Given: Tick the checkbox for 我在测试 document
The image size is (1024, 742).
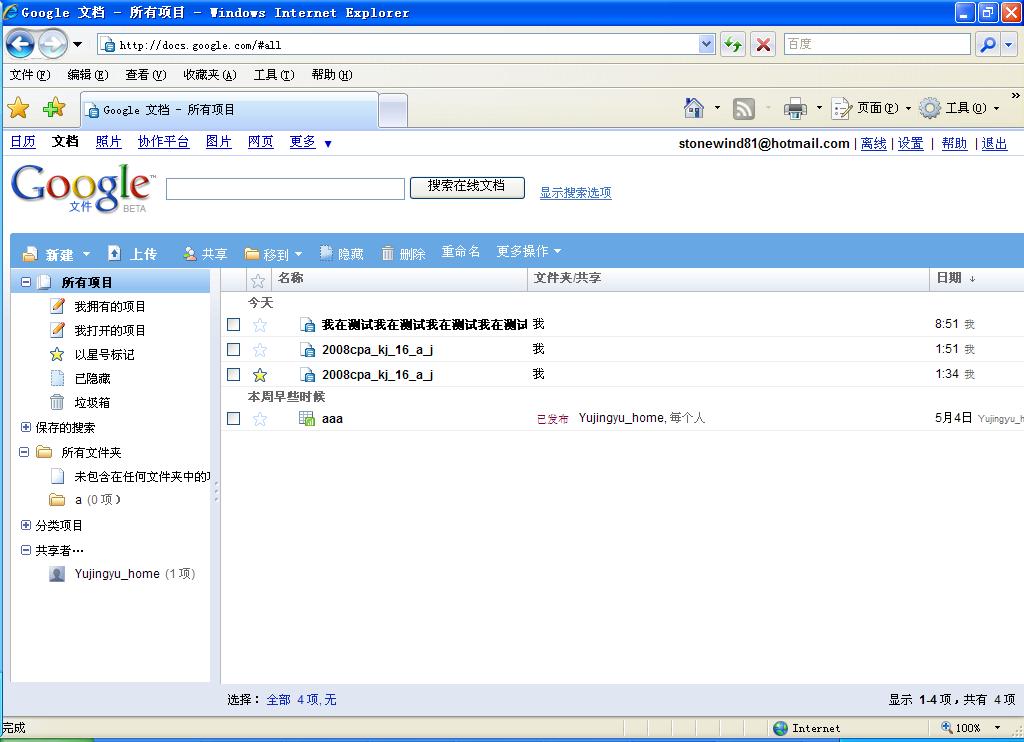Looking at the screenshot, I should (x=233, y=325).
